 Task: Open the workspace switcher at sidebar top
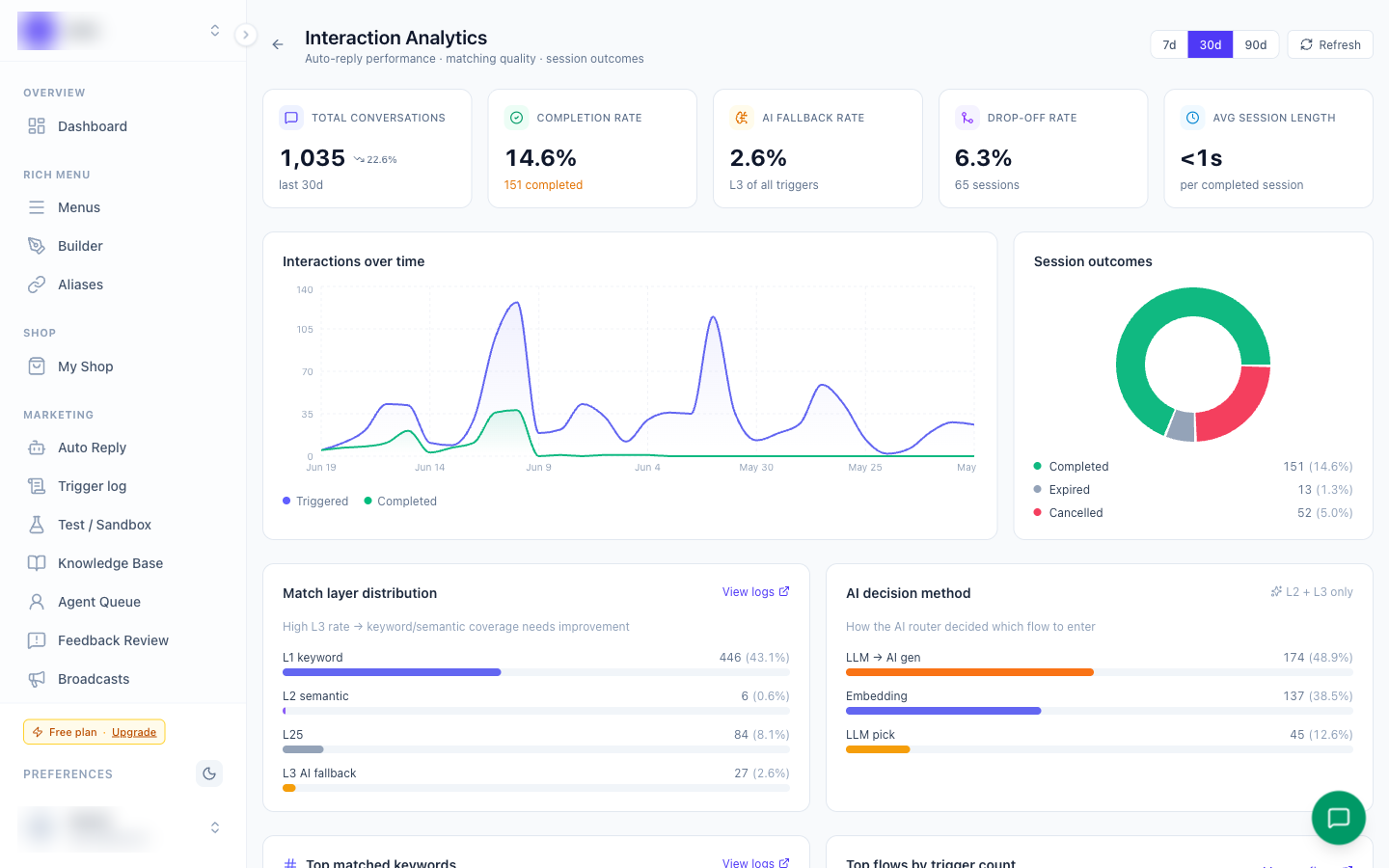pos(123,31)
